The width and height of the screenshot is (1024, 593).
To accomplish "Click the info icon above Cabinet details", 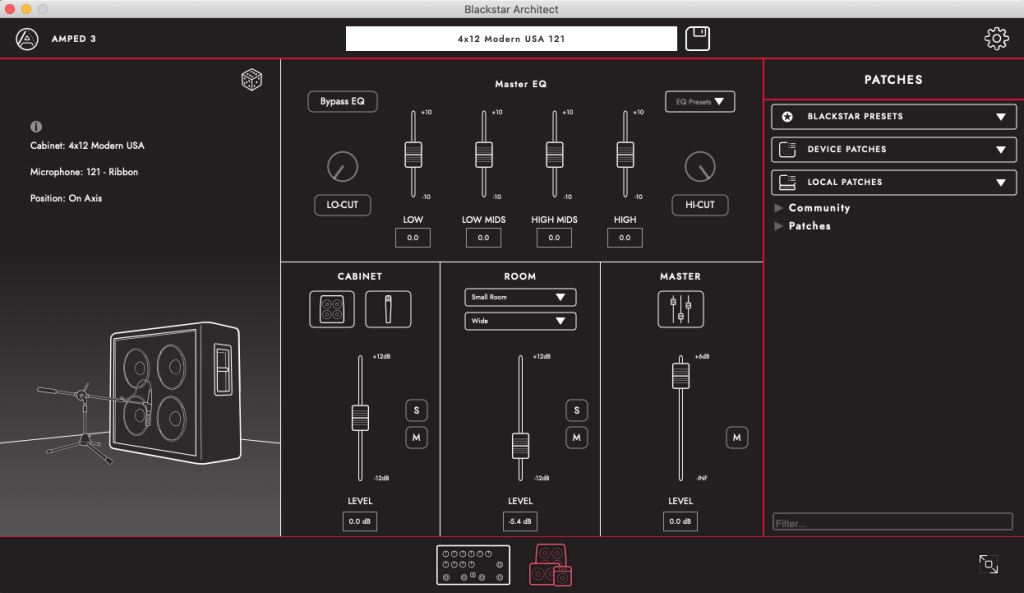I will (x=36, y=127).
